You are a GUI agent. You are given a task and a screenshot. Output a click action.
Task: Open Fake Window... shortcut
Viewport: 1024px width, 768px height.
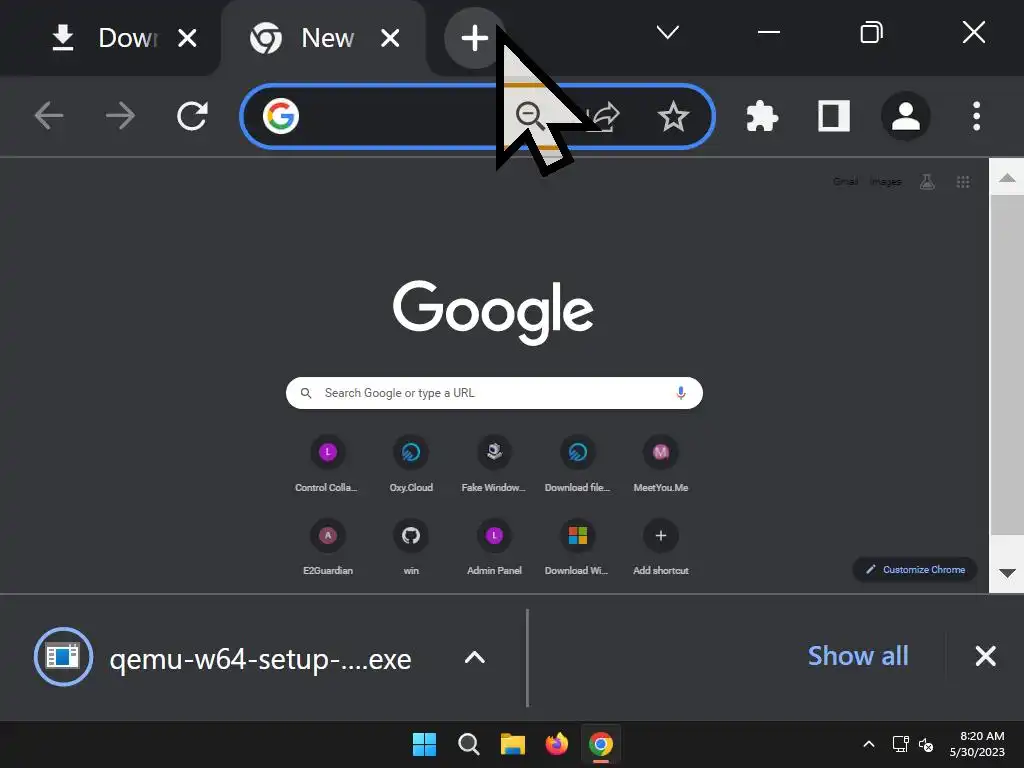pos(494,464)
